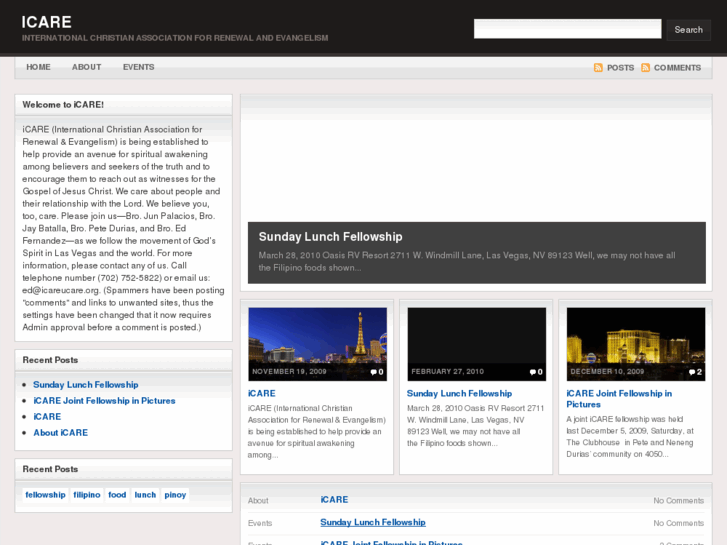727x545 pixels.
Task: Open Sunday Lunch Fellowship in Recent Posts
Action: tap(86, 385)
